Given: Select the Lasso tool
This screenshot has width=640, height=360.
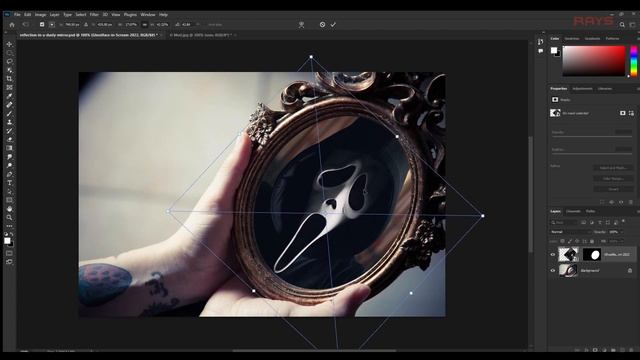Looking at the screenshot, I should pyautogui.click(x=9, y=61).
